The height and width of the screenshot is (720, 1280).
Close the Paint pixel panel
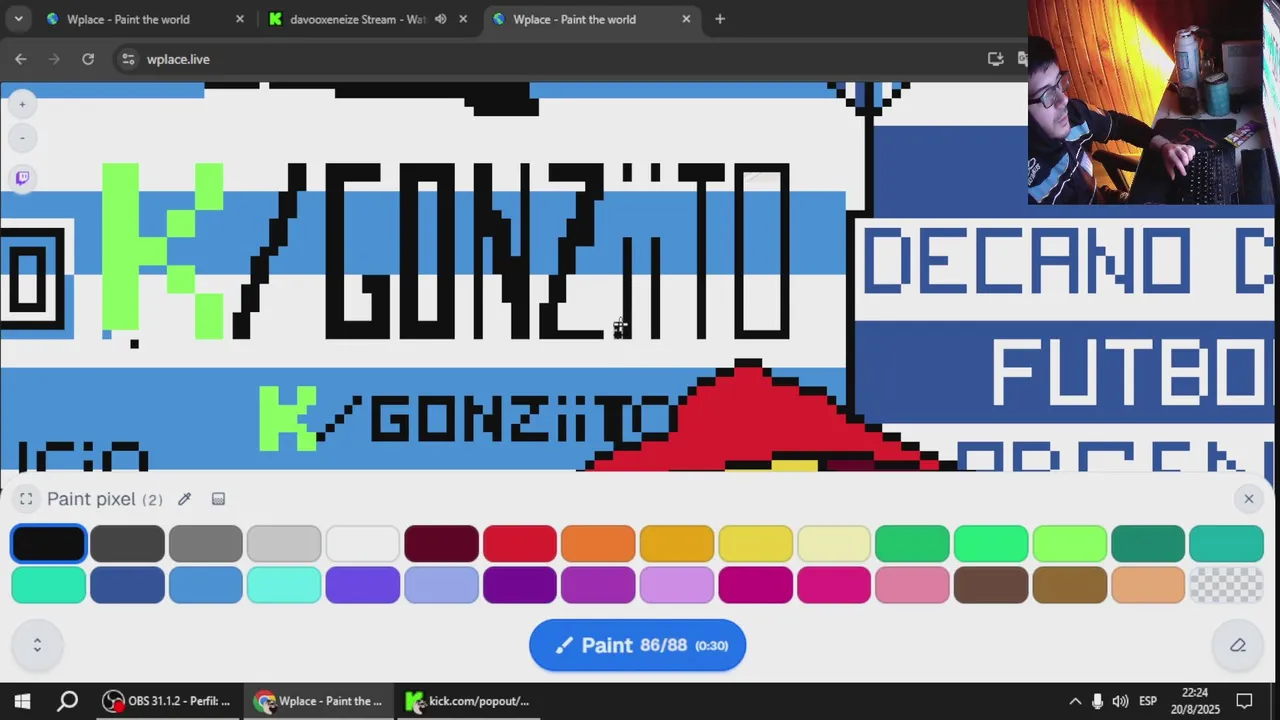pyautogui.click(x=1248, y=498)
